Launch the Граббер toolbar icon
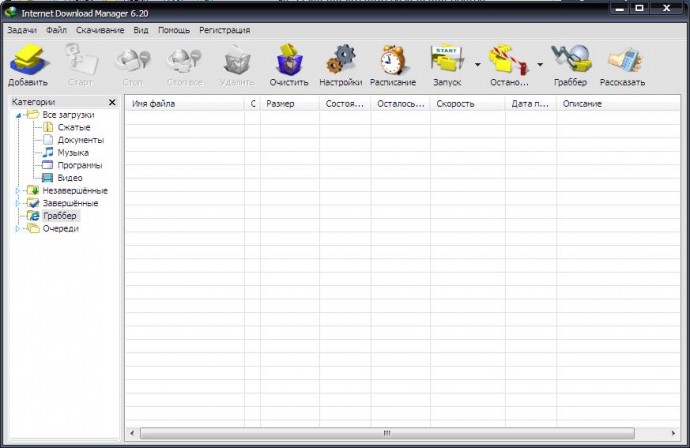Viewport: 690px width, 448px height. click(x=571, y=59)
